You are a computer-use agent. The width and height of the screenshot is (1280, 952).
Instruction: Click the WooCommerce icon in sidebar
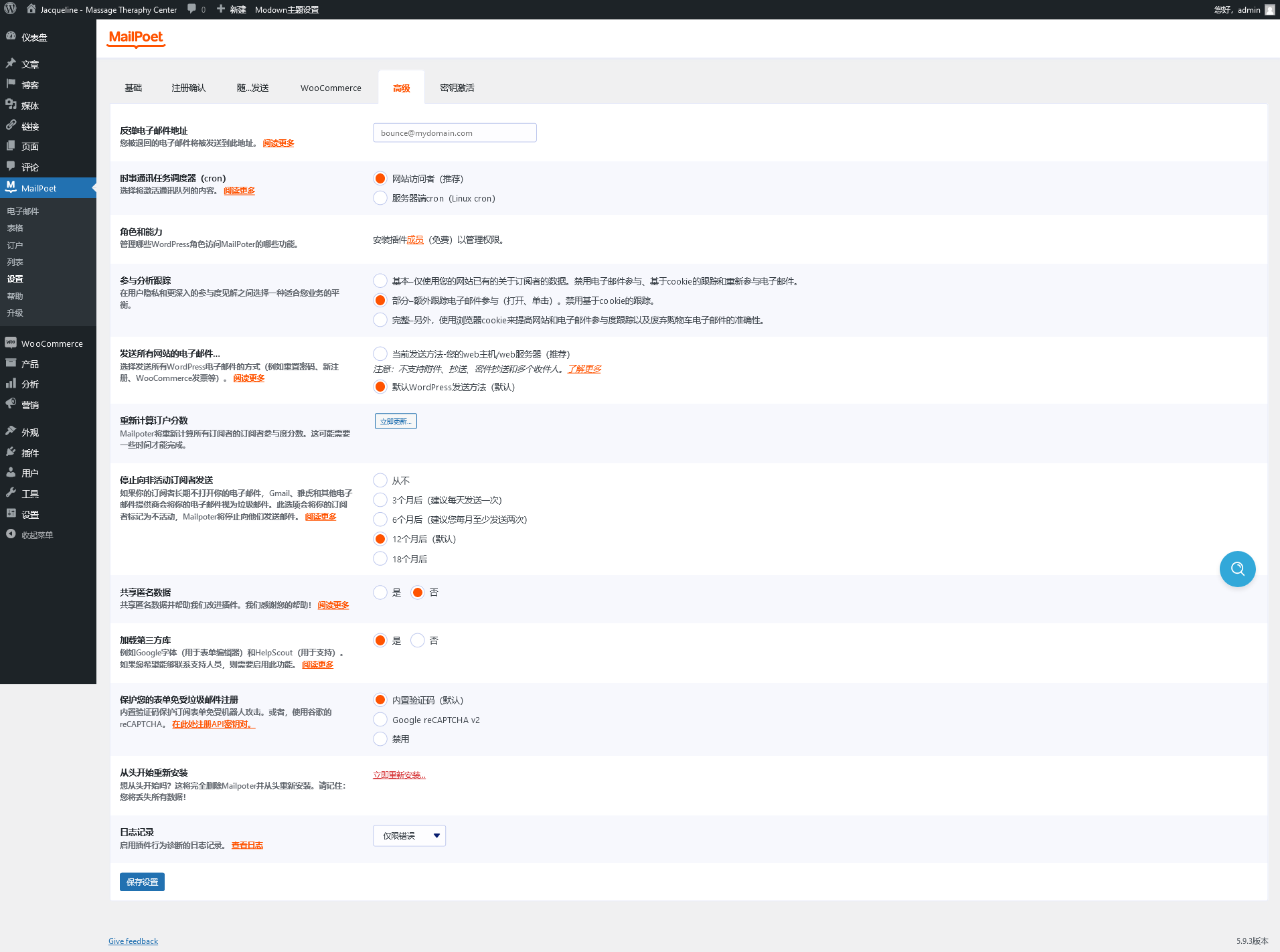pos(11,343)
